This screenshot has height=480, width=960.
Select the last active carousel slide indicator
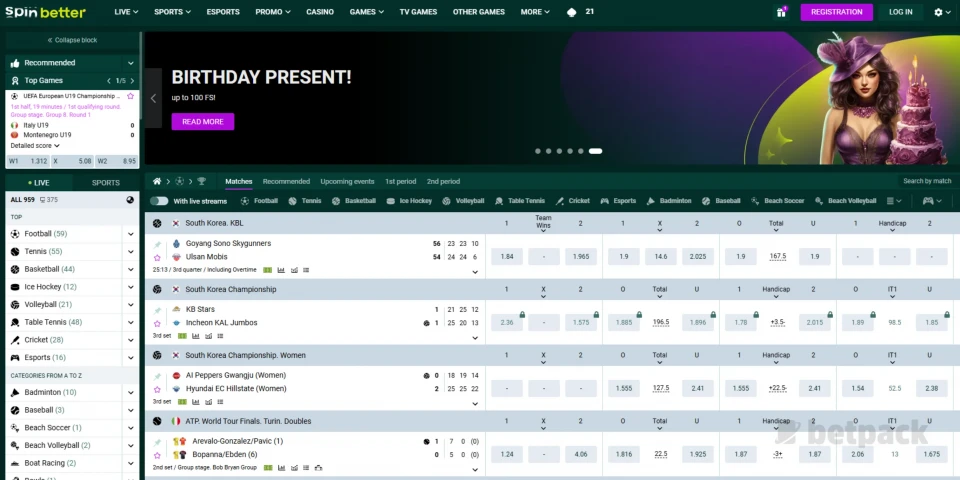[595, 151]
